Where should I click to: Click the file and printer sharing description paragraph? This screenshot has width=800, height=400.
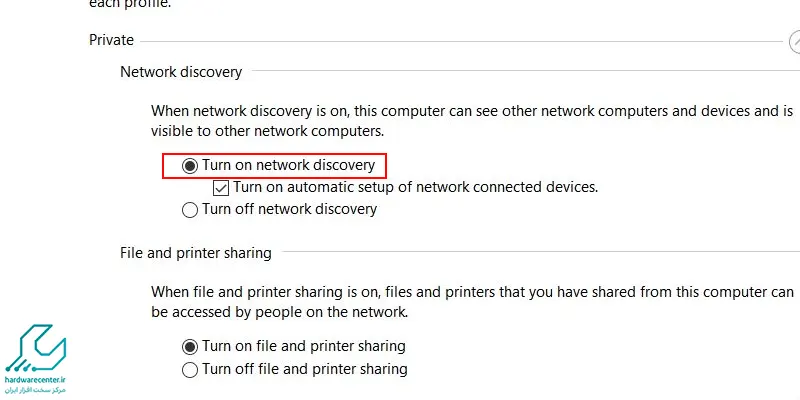(x=472, y=302)
